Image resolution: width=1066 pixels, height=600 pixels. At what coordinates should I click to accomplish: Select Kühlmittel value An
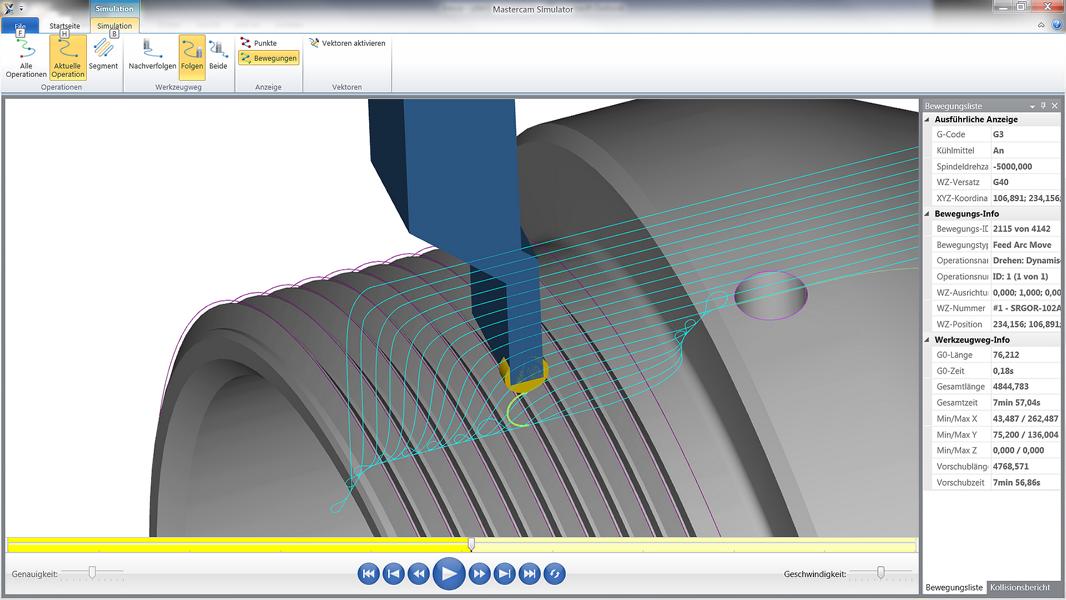[x=998, y=150]
